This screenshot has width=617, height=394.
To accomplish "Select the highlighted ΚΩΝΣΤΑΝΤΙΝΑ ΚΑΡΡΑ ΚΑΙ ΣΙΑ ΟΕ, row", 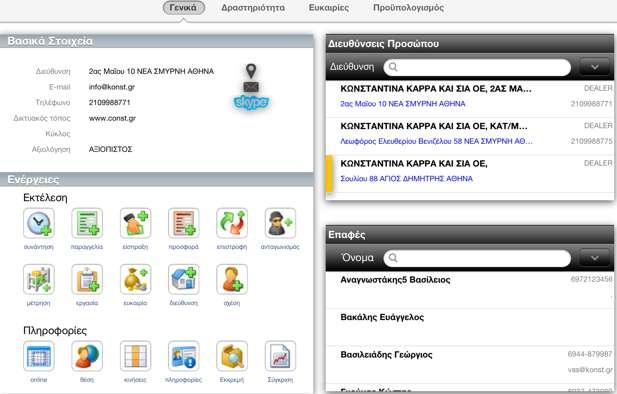I will click(x=470, y=174).
